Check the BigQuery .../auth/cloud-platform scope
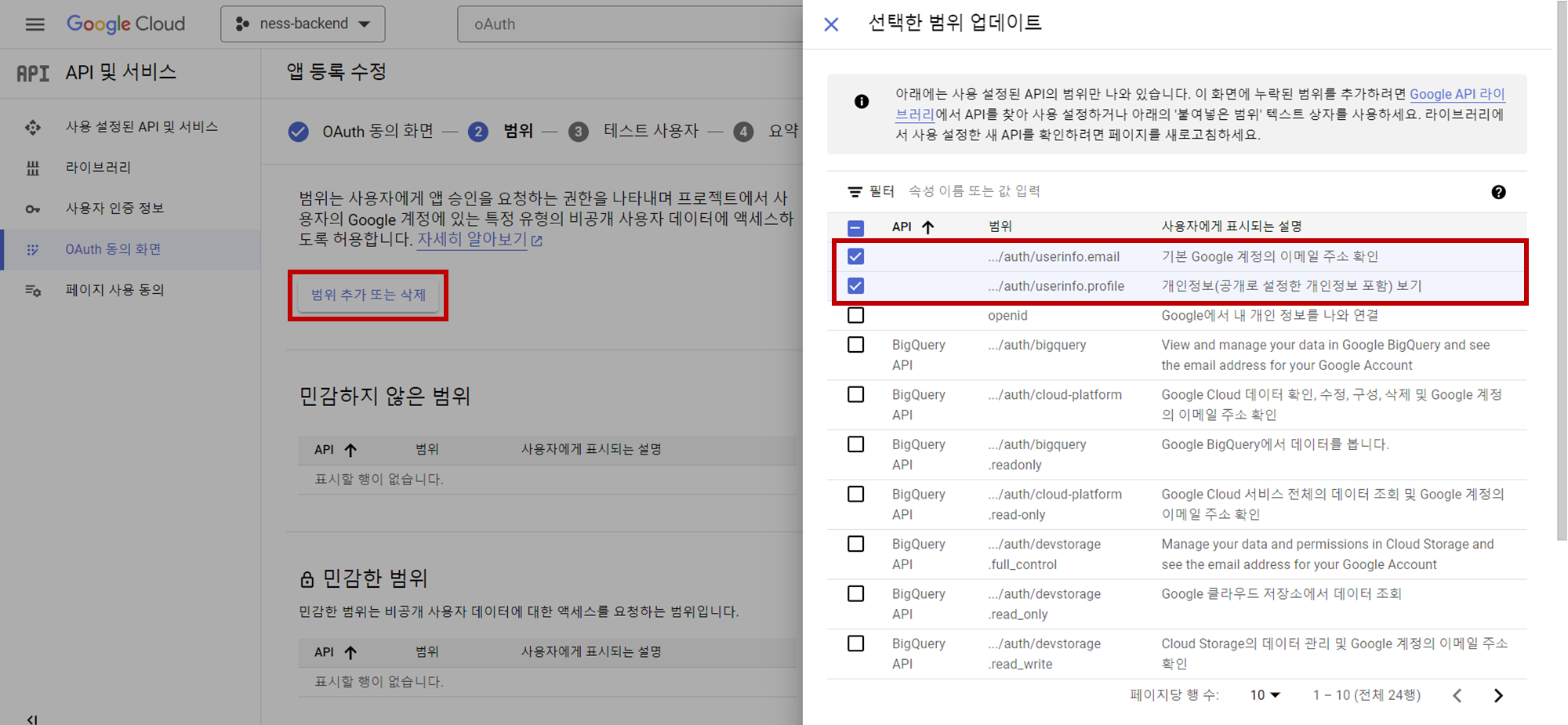Viewport: 1568px width, 725px height. click(855, 394)
